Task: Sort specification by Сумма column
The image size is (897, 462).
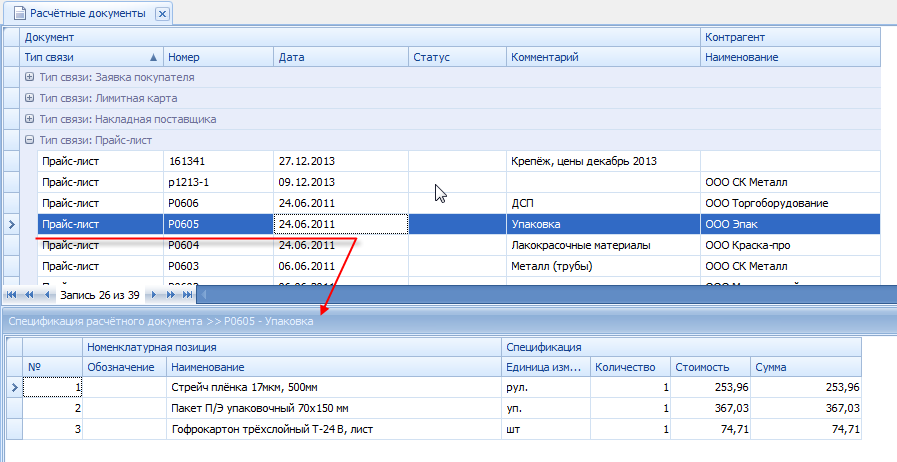Action: tap(806, 367)
